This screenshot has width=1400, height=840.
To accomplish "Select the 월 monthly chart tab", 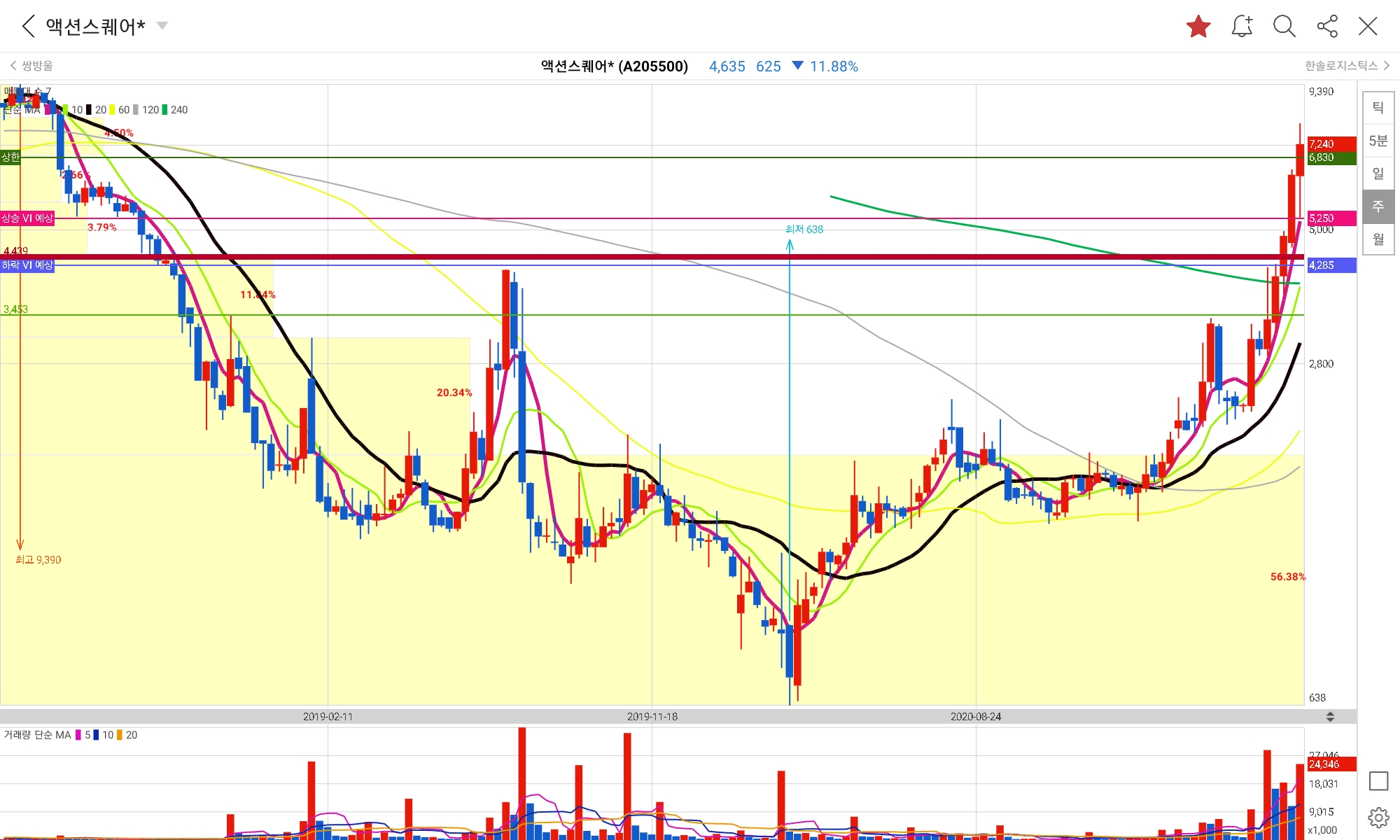I will (x=1378, y=239).
